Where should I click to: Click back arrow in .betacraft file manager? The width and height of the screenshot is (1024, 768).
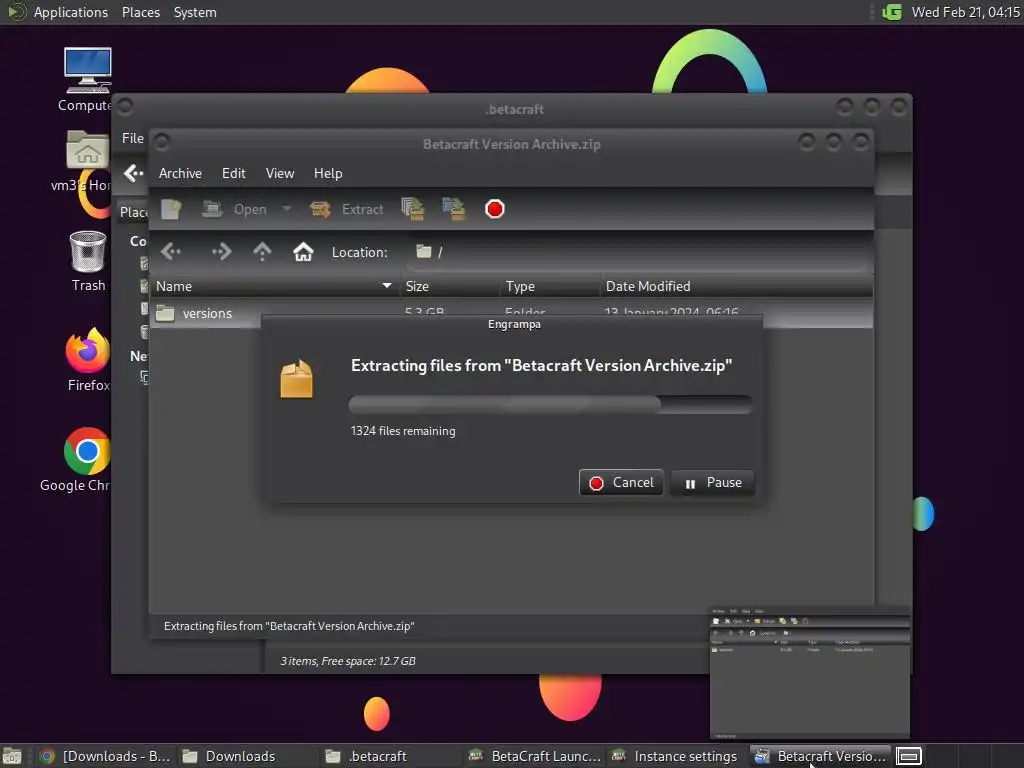(133, 173)
